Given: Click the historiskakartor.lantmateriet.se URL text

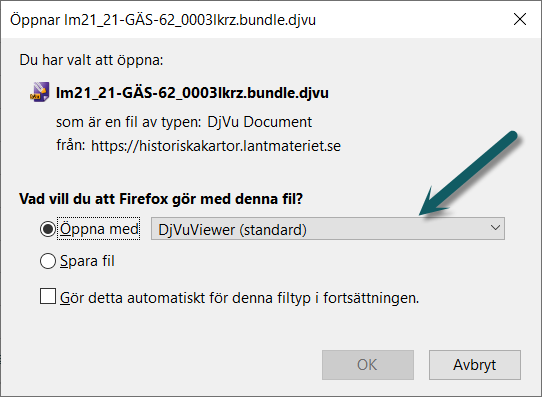Looking at the screenshot, I should (216, 146).
